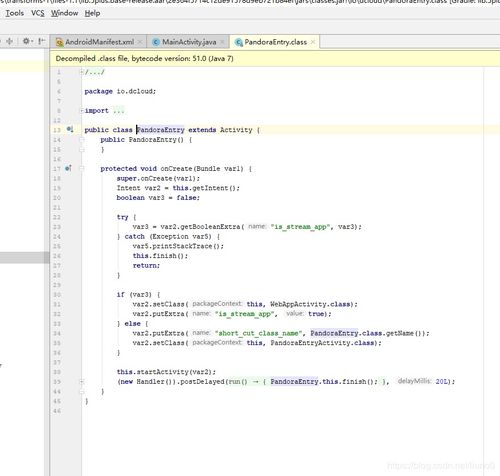Viewport: 500px width, 476px height.
Task: Click the decompiled class file notification banner
Action: click(275, 59)
